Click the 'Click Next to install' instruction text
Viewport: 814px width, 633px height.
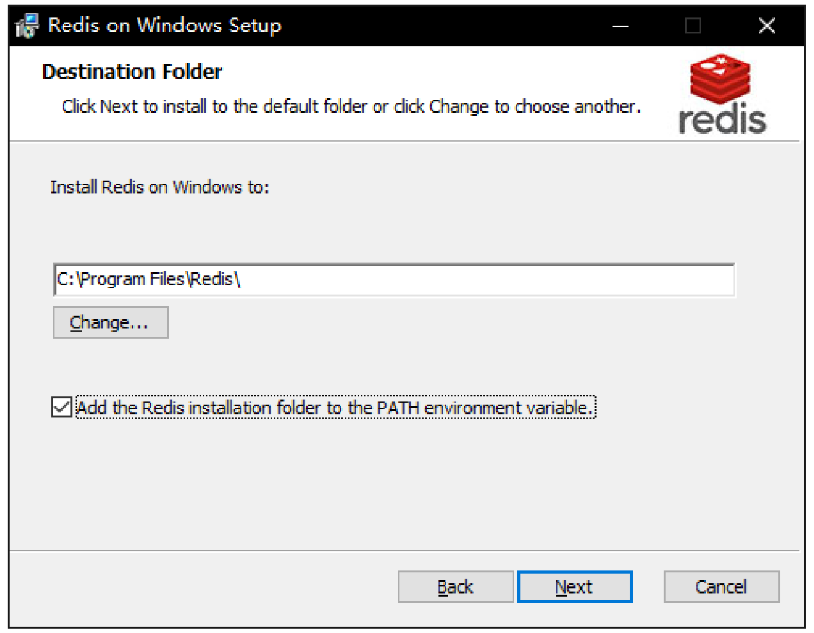tap(350, 106)
